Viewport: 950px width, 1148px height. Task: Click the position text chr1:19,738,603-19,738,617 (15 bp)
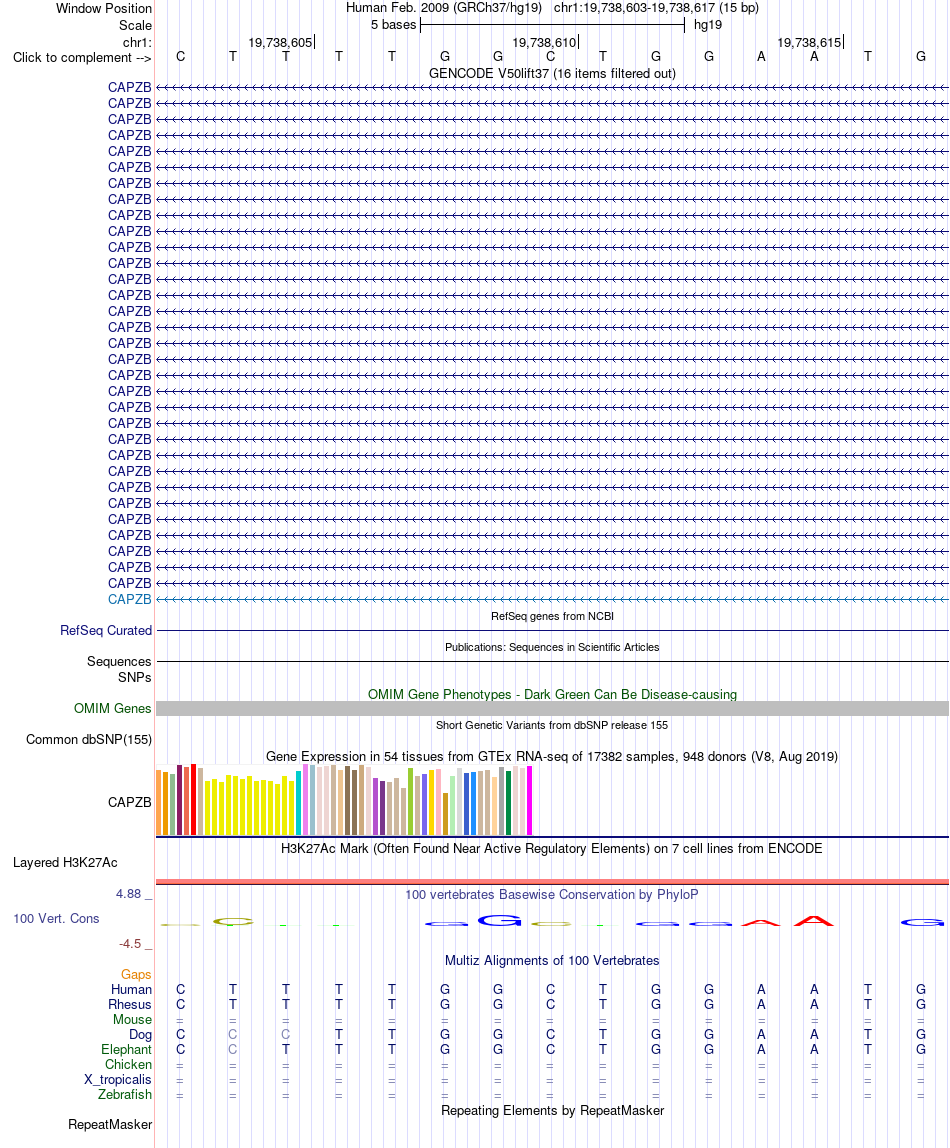[x=656, y=7]
